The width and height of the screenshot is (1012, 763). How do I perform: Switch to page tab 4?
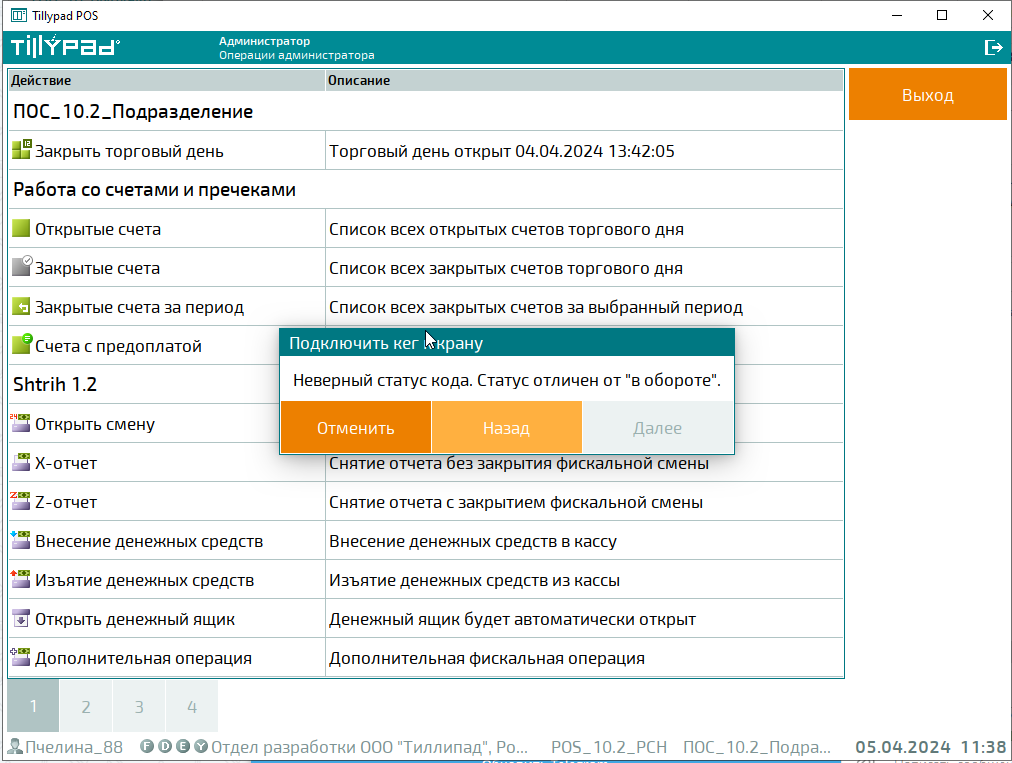point(192,706)
